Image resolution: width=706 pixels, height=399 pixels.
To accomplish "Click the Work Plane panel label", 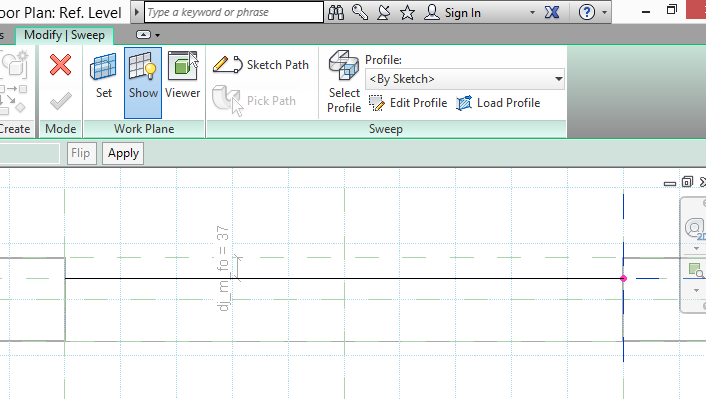I will tap(144, 129).
